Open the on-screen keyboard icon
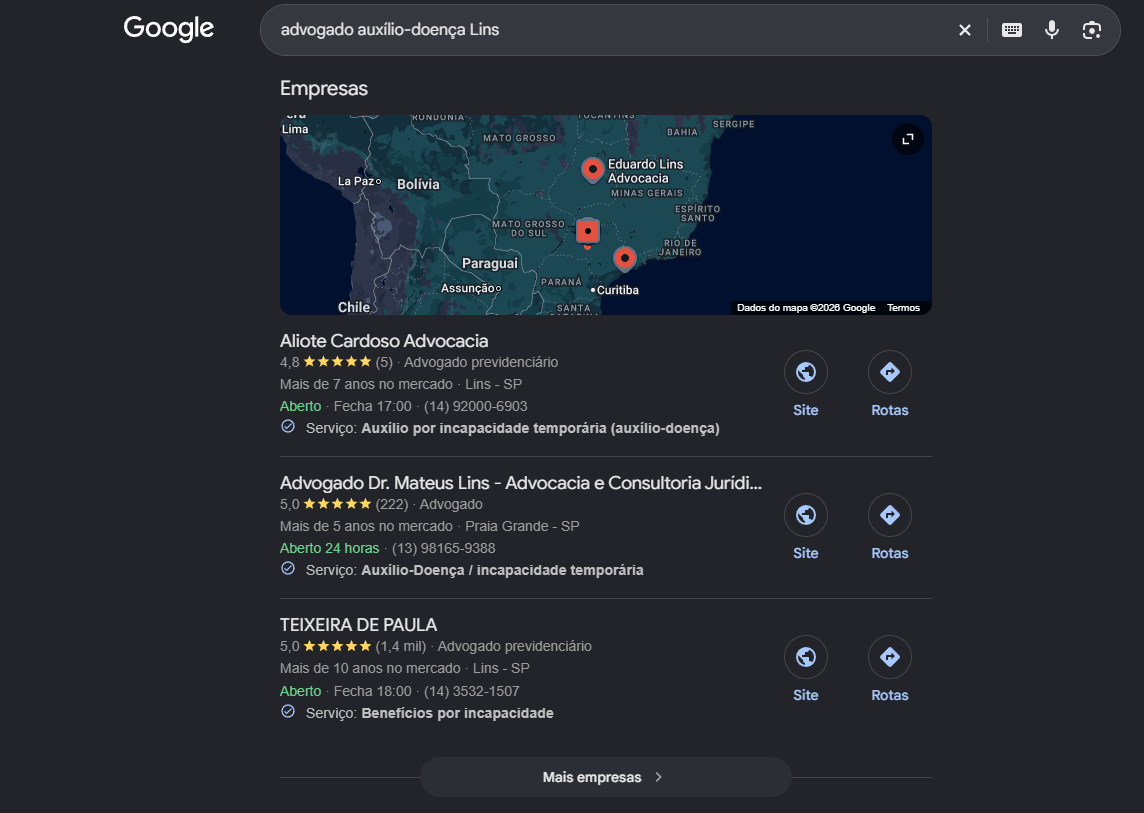The image size is (1144, 813). pyautogui.click(x=1011, y=30)
